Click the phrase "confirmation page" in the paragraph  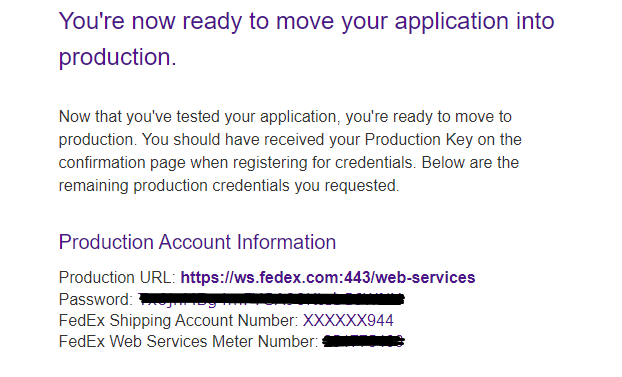(x=122, y=163)
